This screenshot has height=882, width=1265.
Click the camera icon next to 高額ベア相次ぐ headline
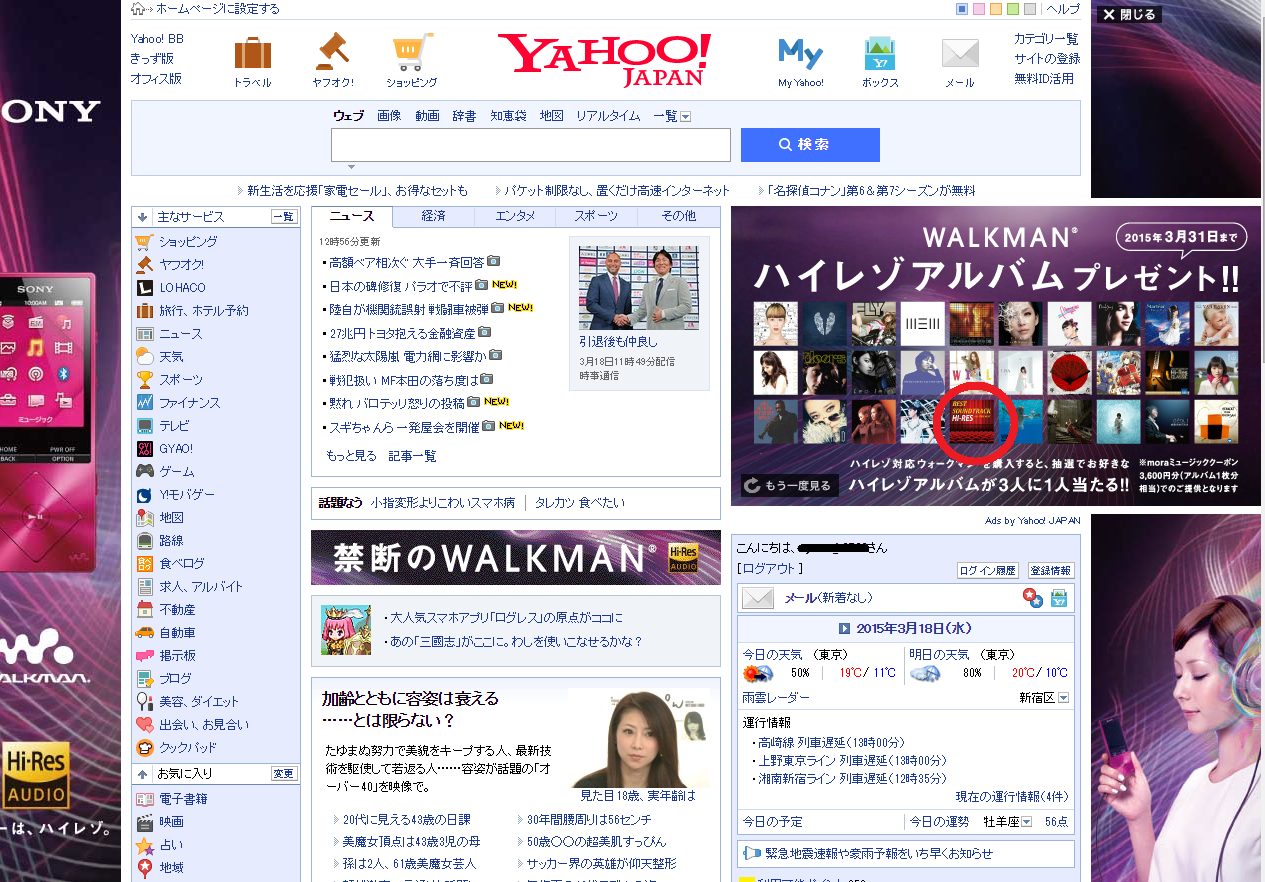(493, 261)
